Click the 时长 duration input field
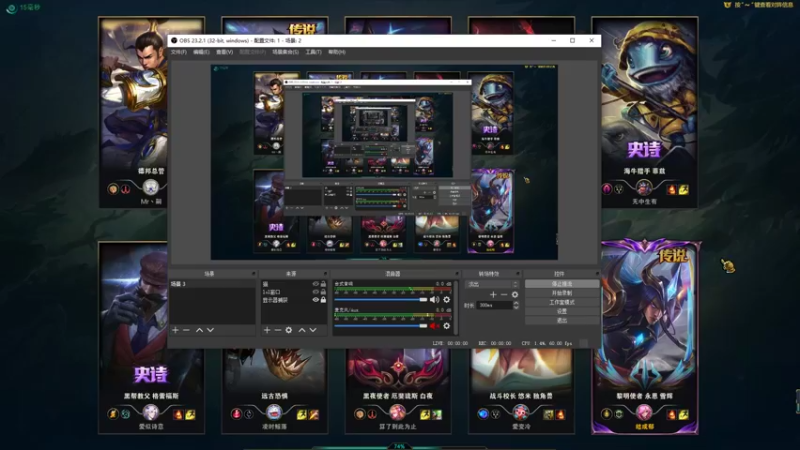Viewport: 800px width, 450px height. click(495, 305)
